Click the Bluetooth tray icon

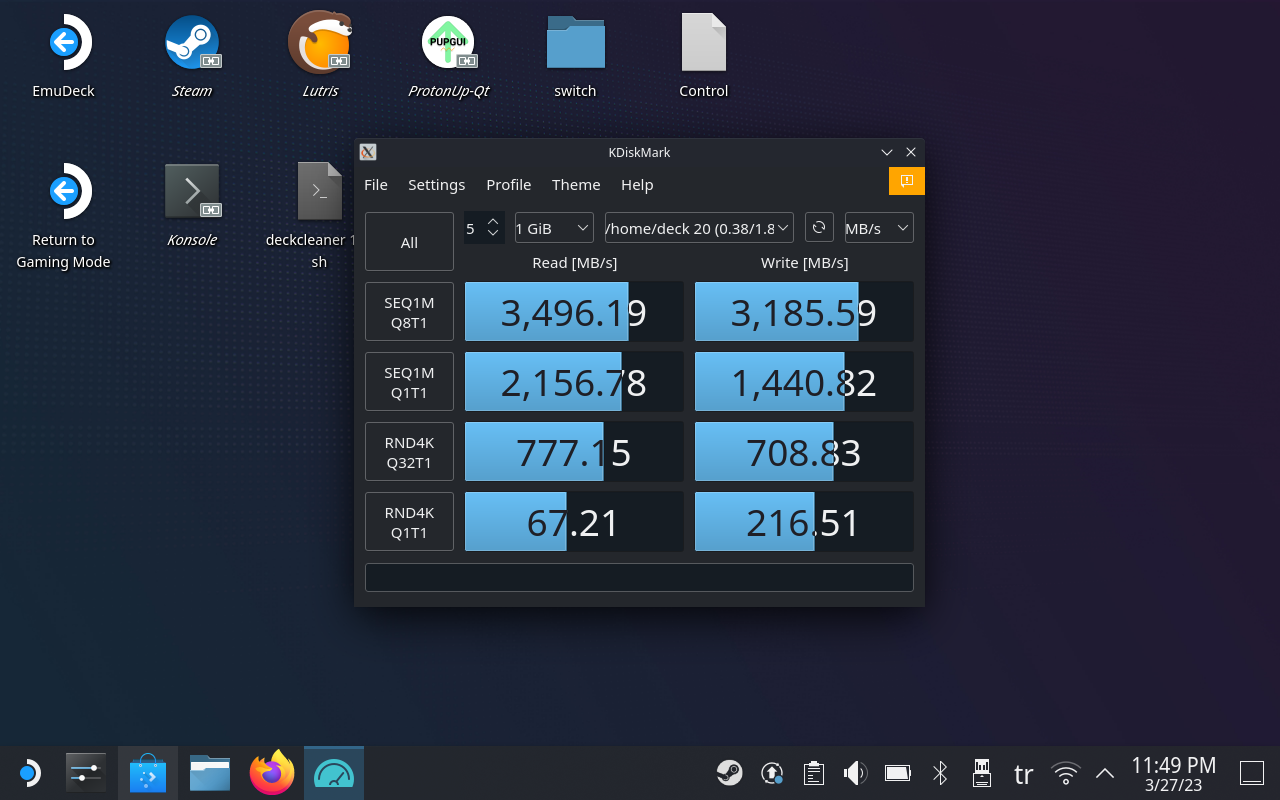(939, 773)
